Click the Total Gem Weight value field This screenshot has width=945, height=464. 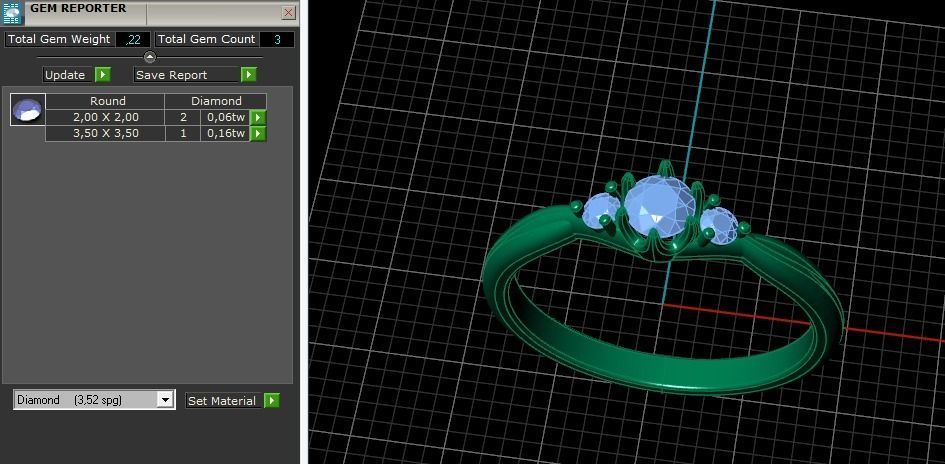click(x=133, y=40)
